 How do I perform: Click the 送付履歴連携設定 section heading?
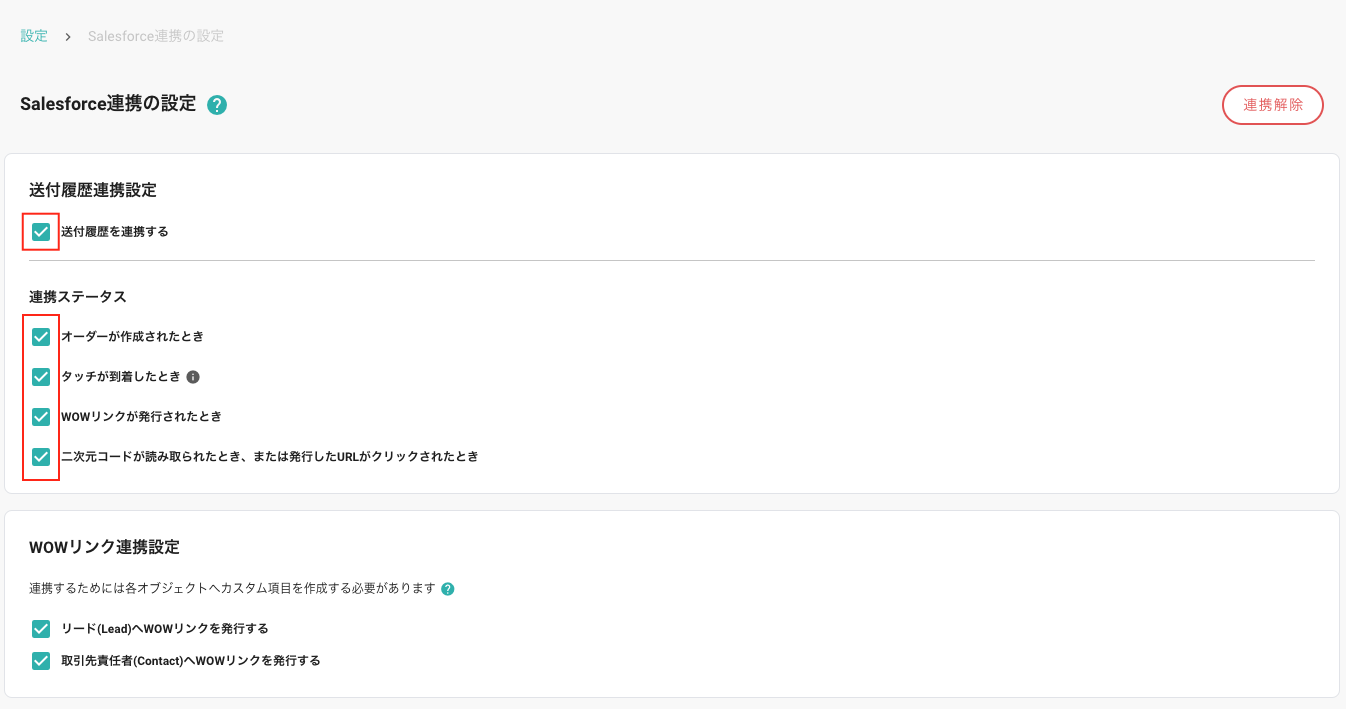pos(93,190)
